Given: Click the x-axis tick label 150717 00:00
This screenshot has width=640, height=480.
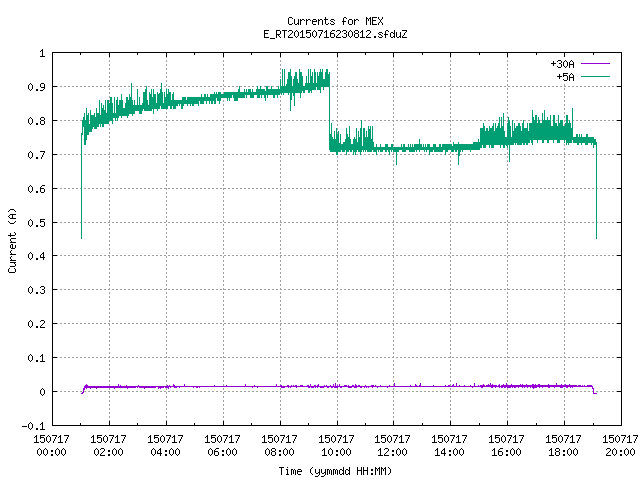Looking at the screenshot, I should (x=51, y=446).
